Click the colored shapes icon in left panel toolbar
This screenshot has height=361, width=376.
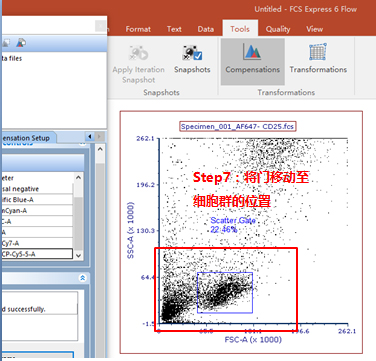(x=21, y=43)
